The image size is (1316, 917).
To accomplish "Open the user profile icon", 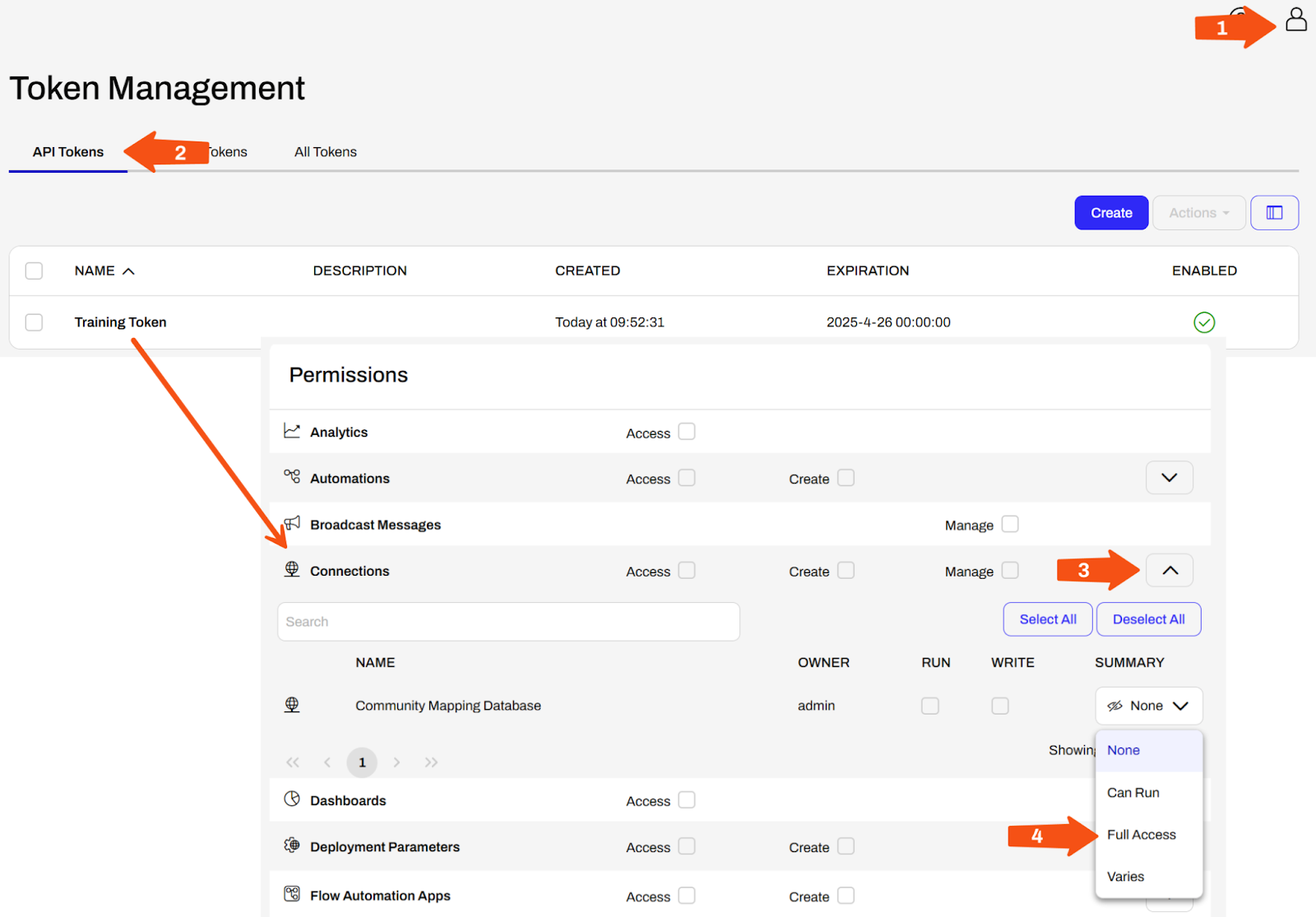I will coord(1296,19).
